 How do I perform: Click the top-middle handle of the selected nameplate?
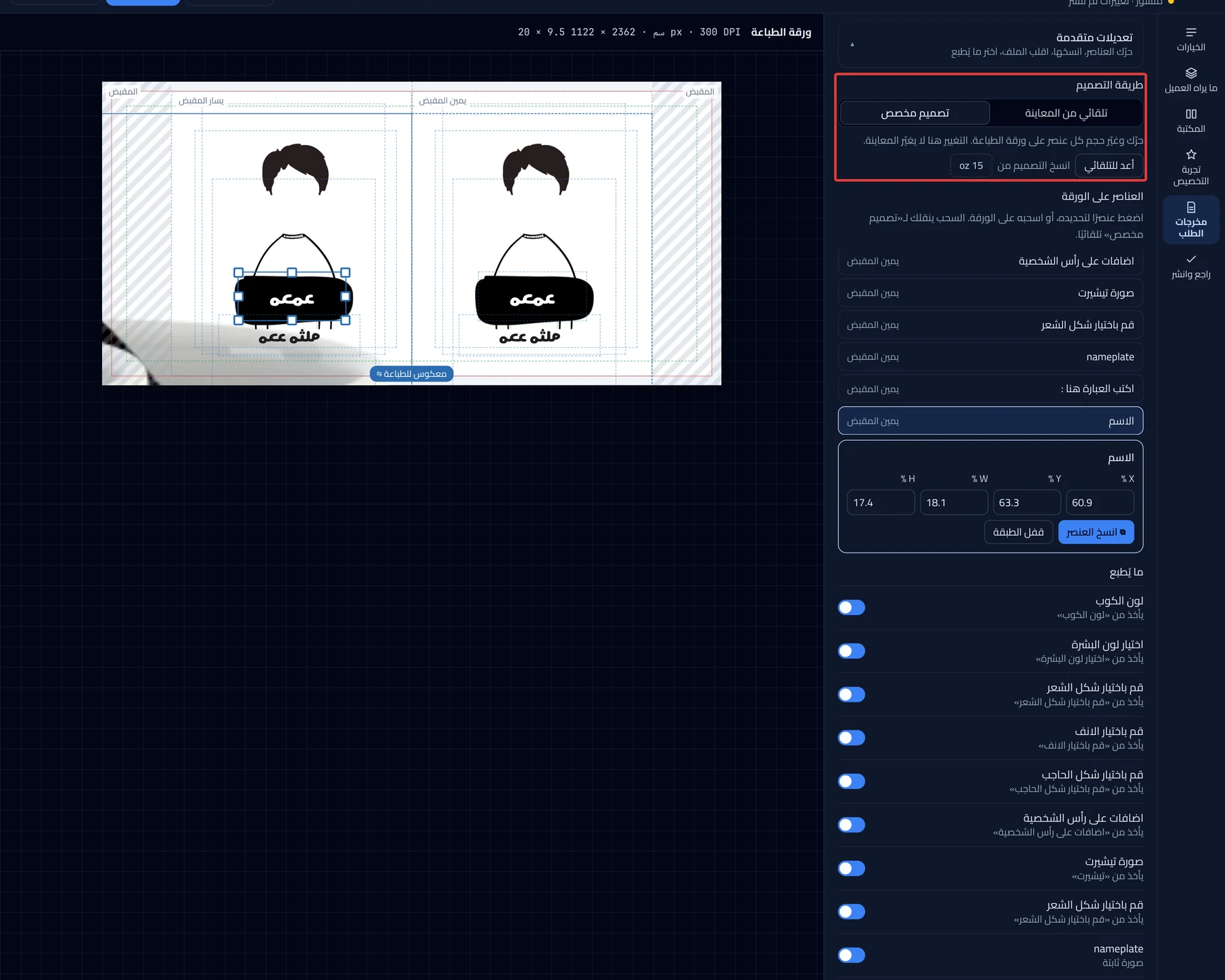tap(292, 272)
